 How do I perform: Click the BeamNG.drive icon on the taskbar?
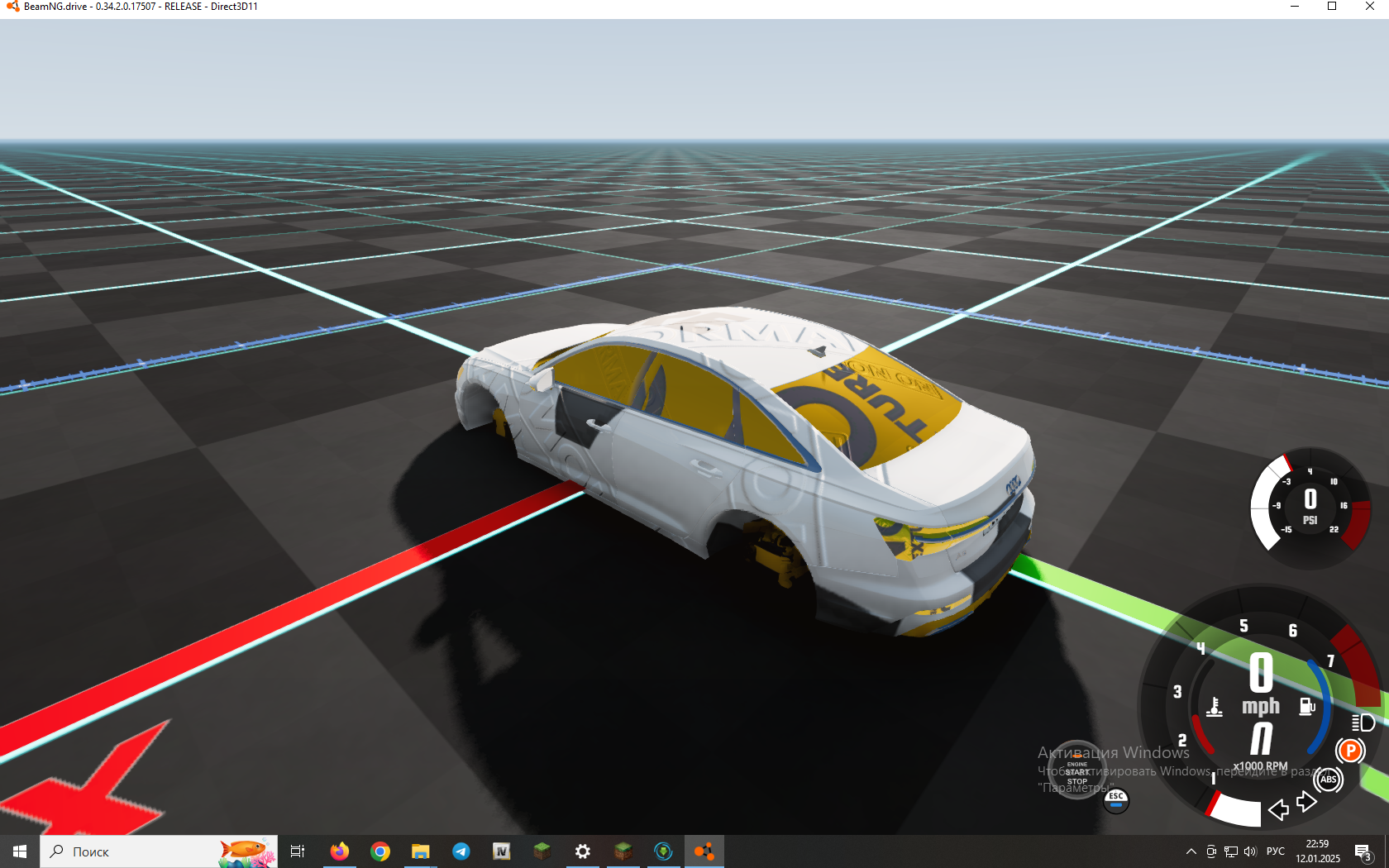[x=704, y=851]
